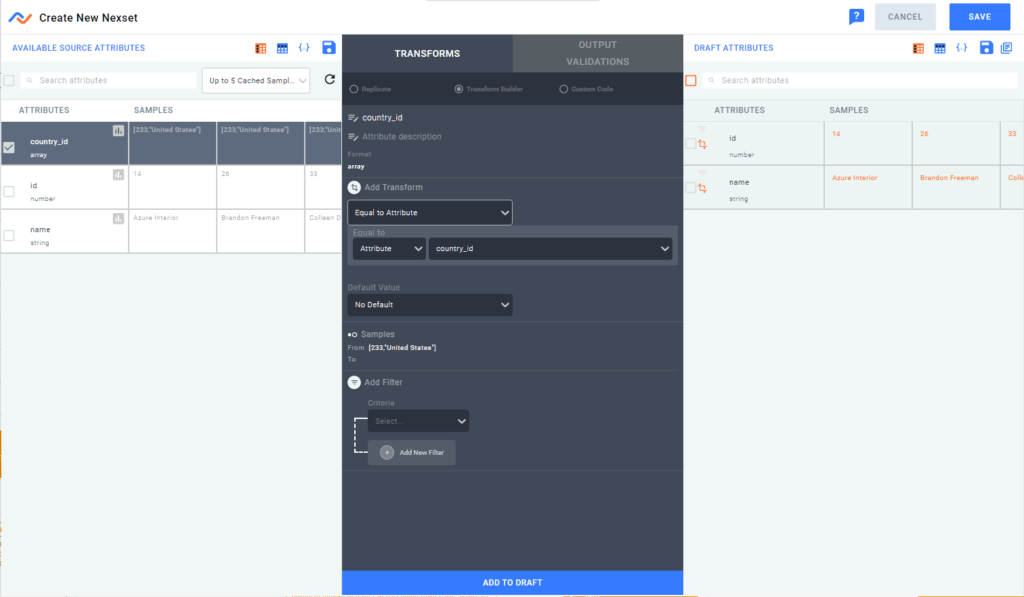
Task: Click the Nexla logo icon
Action: [20, 18]
